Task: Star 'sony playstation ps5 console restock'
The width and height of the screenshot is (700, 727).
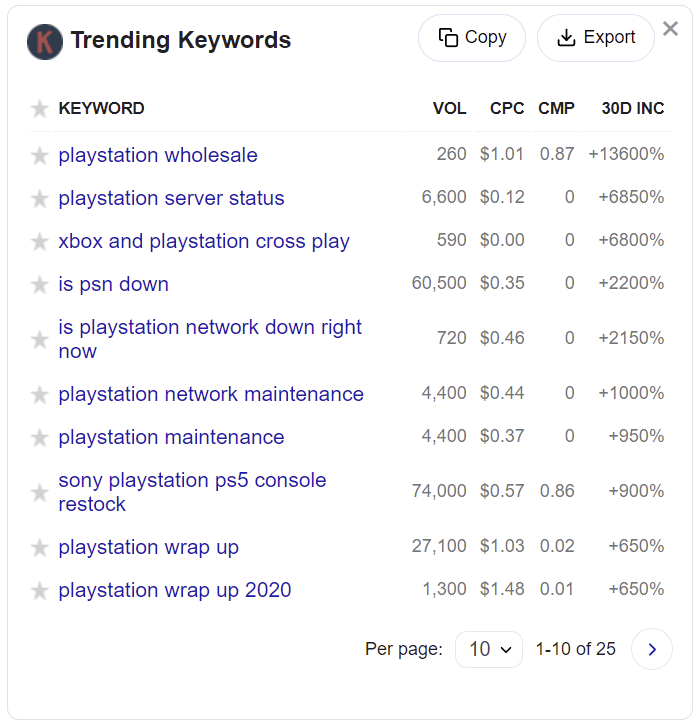Action: click(40, 493)
